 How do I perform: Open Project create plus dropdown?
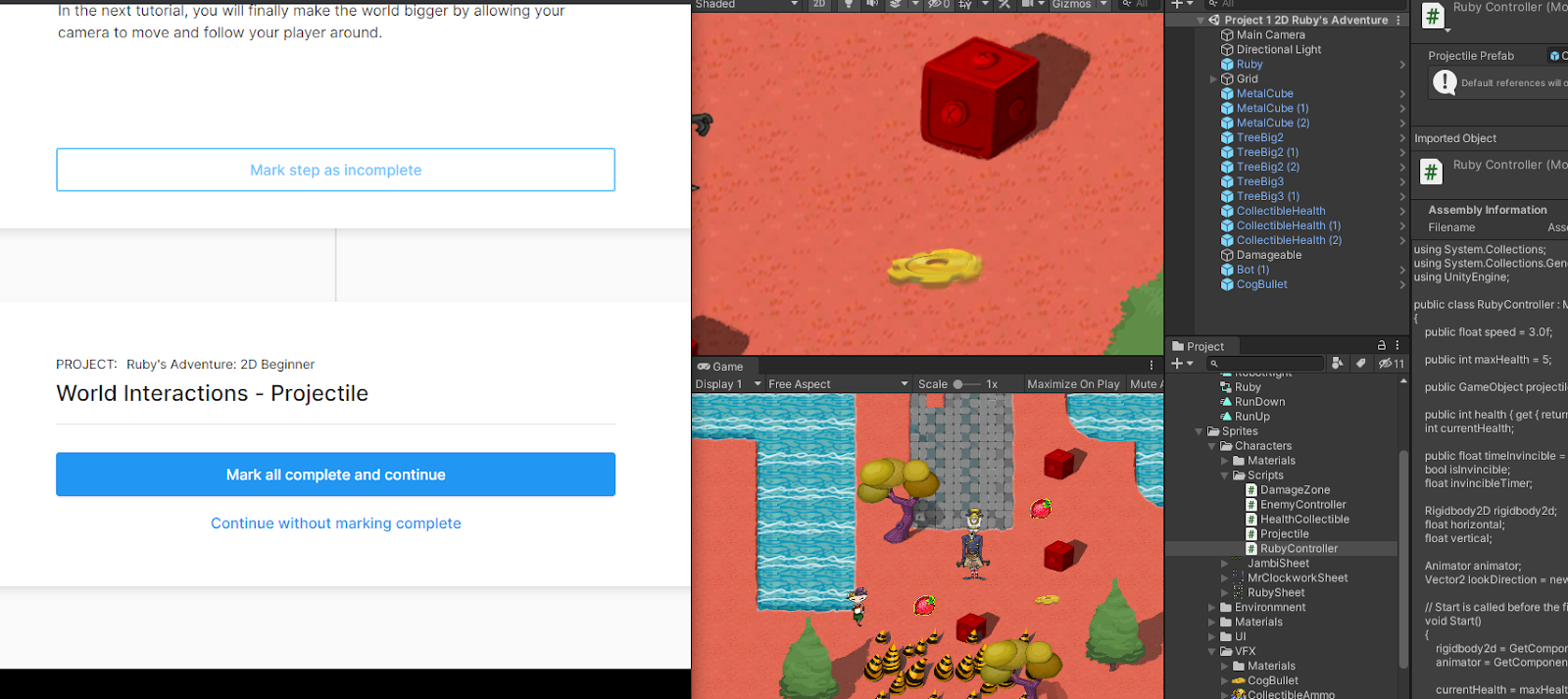1182,364
